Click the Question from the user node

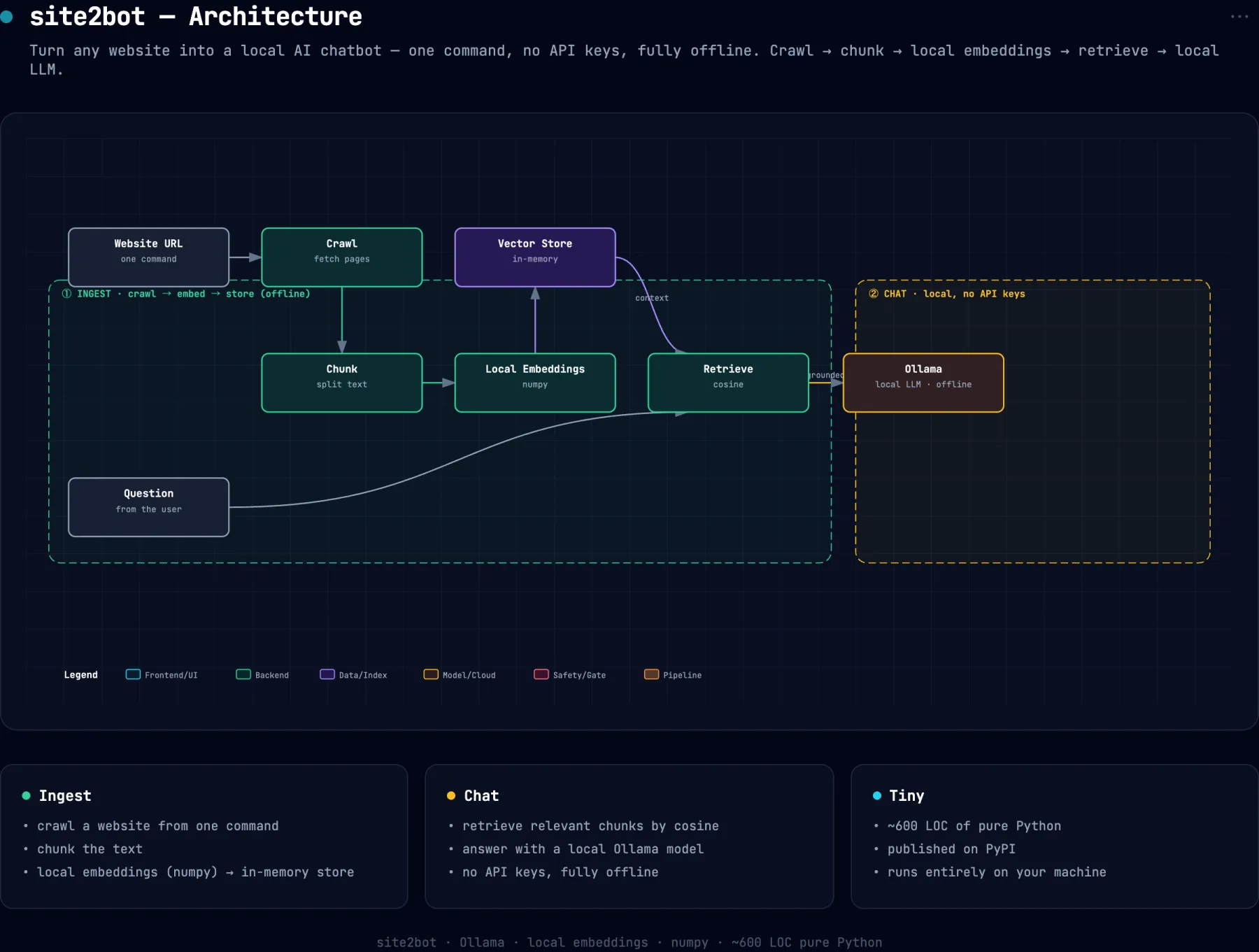point(148,507)
